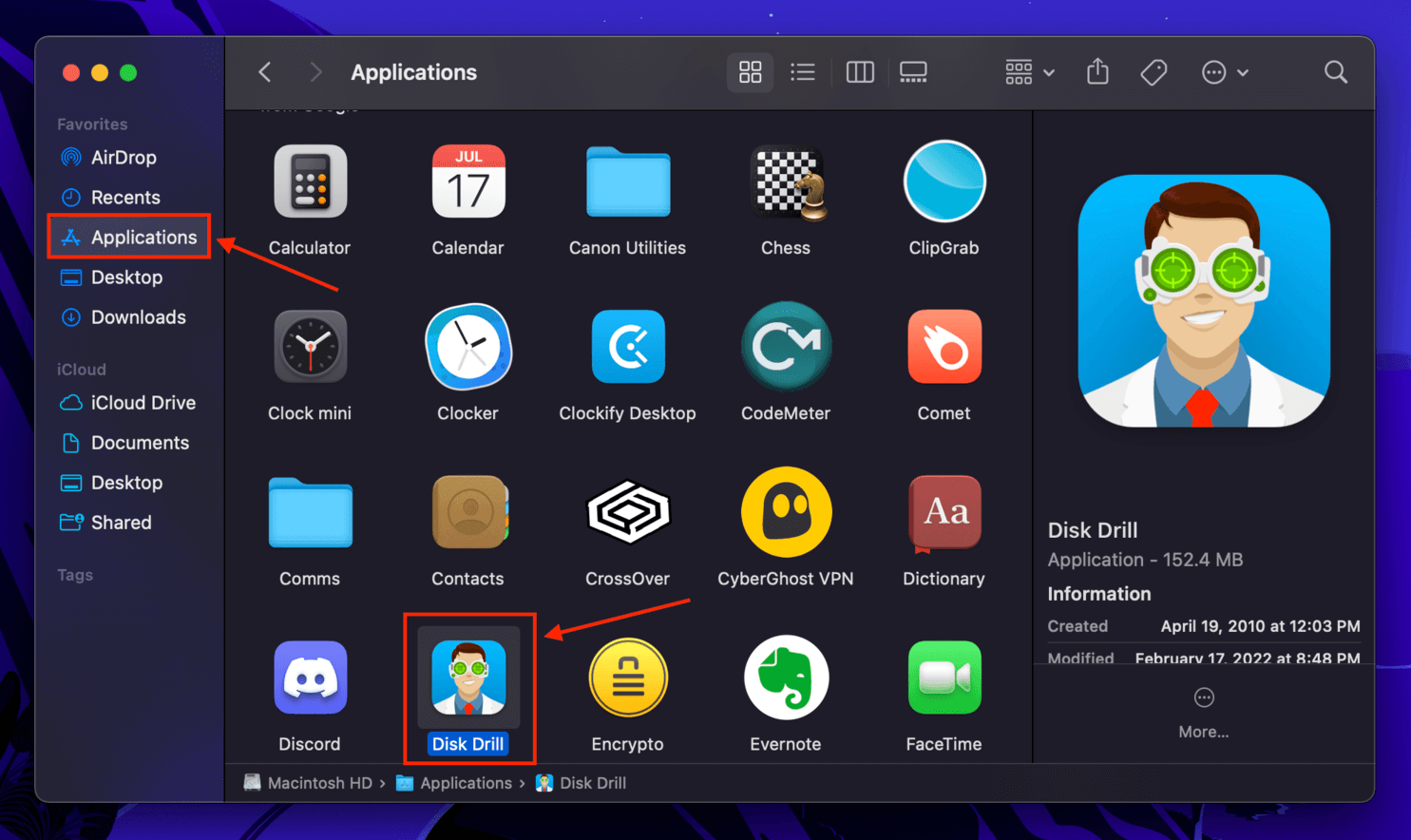Open the Disk Drill application icon
This screenshot has width=1411, height=840.
pyautogui.click(x=468, y=678)
